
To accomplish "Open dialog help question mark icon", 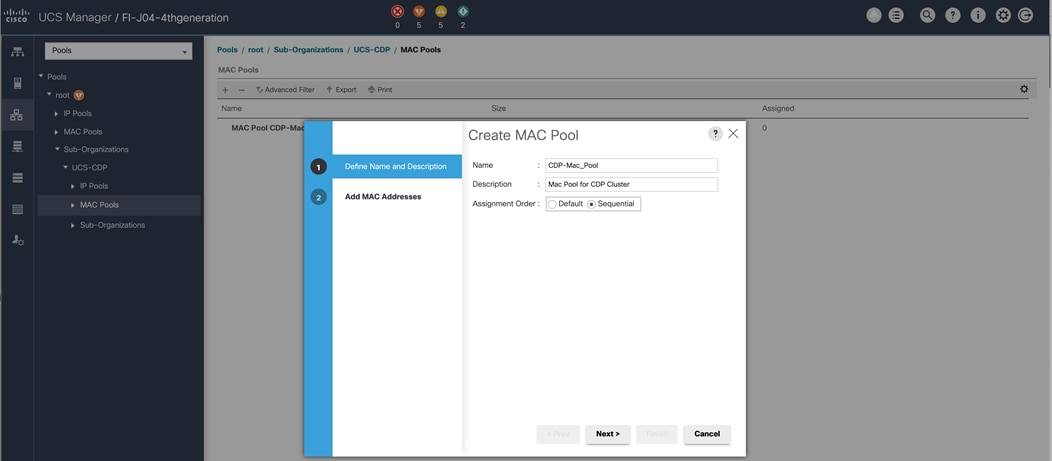I will [715, 134].
